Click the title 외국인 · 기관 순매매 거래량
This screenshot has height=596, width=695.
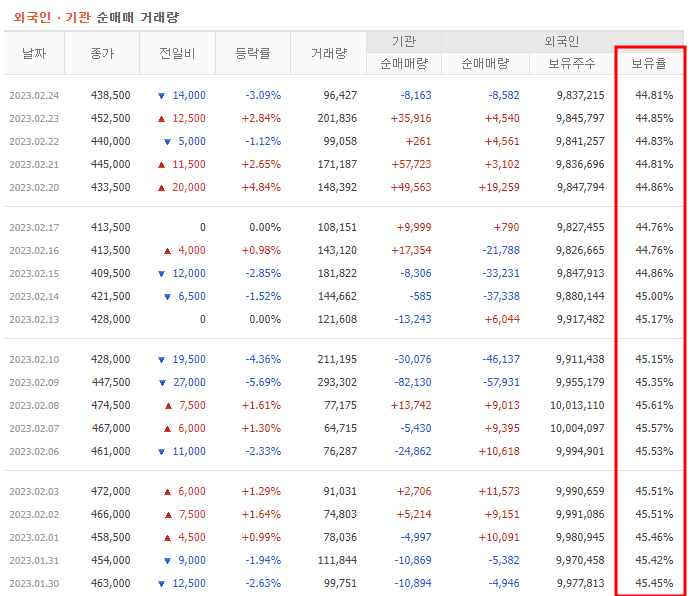(x=96, y=17)
